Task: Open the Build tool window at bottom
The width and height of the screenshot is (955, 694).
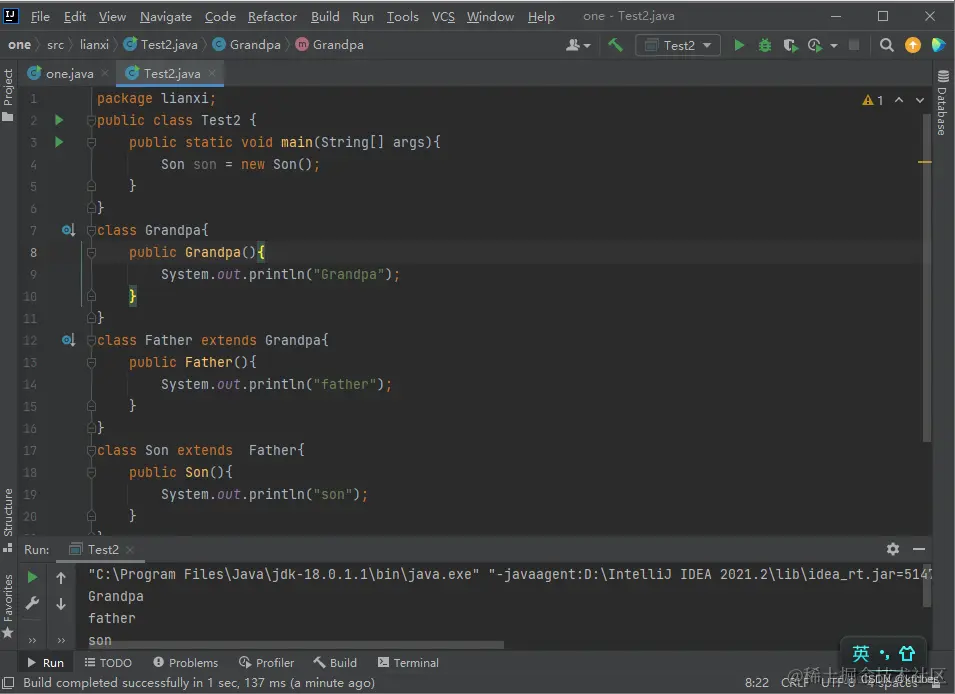Action: click(336, 662)
